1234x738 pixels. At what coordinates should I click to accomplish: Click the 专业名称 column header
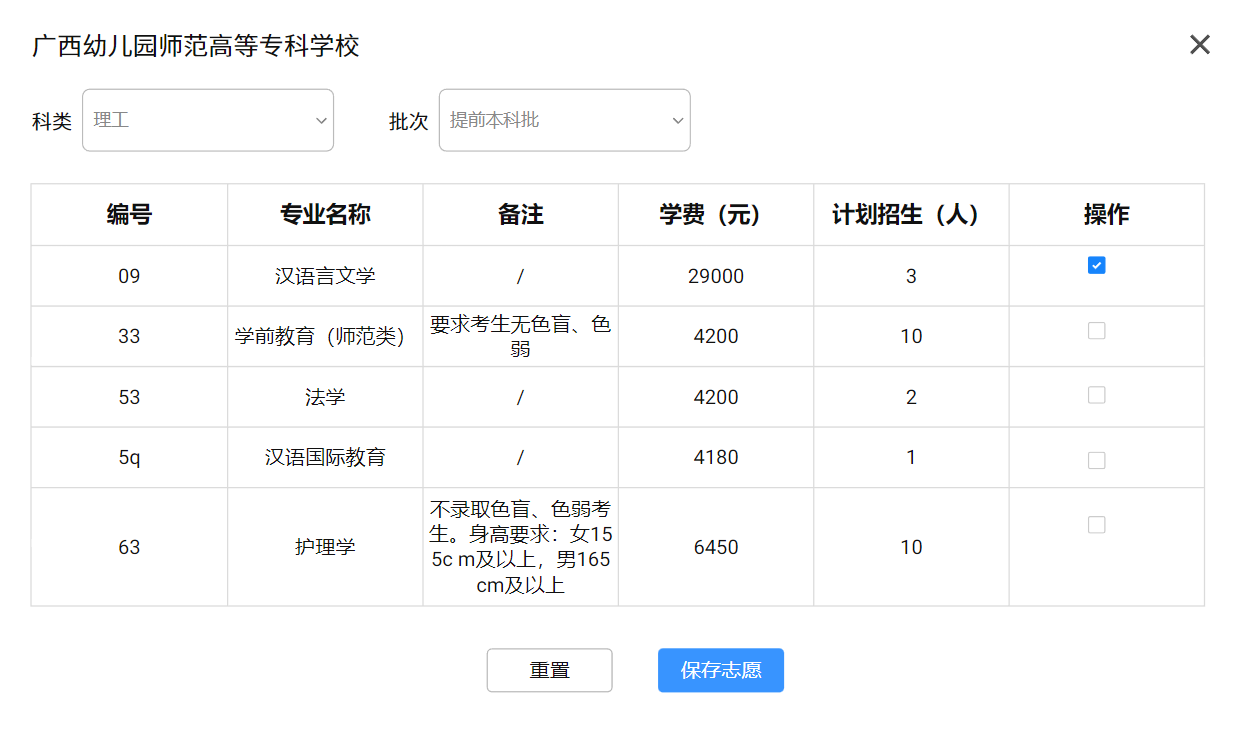325,215
